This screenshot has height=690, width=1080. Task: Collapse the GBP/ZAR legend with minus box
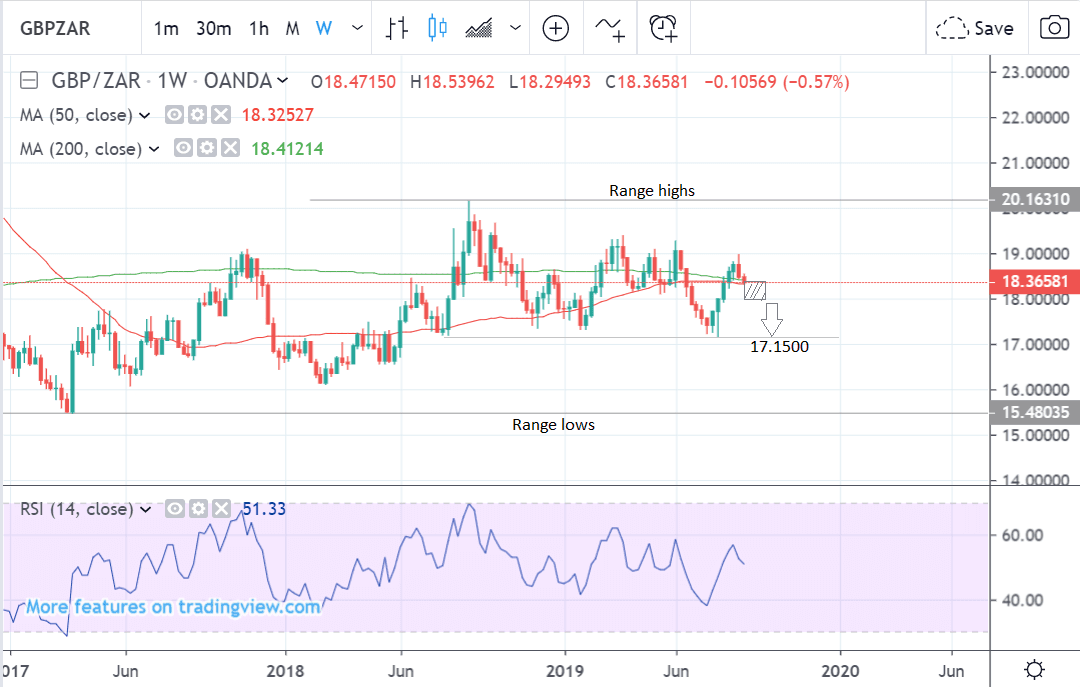click(28, 81)
